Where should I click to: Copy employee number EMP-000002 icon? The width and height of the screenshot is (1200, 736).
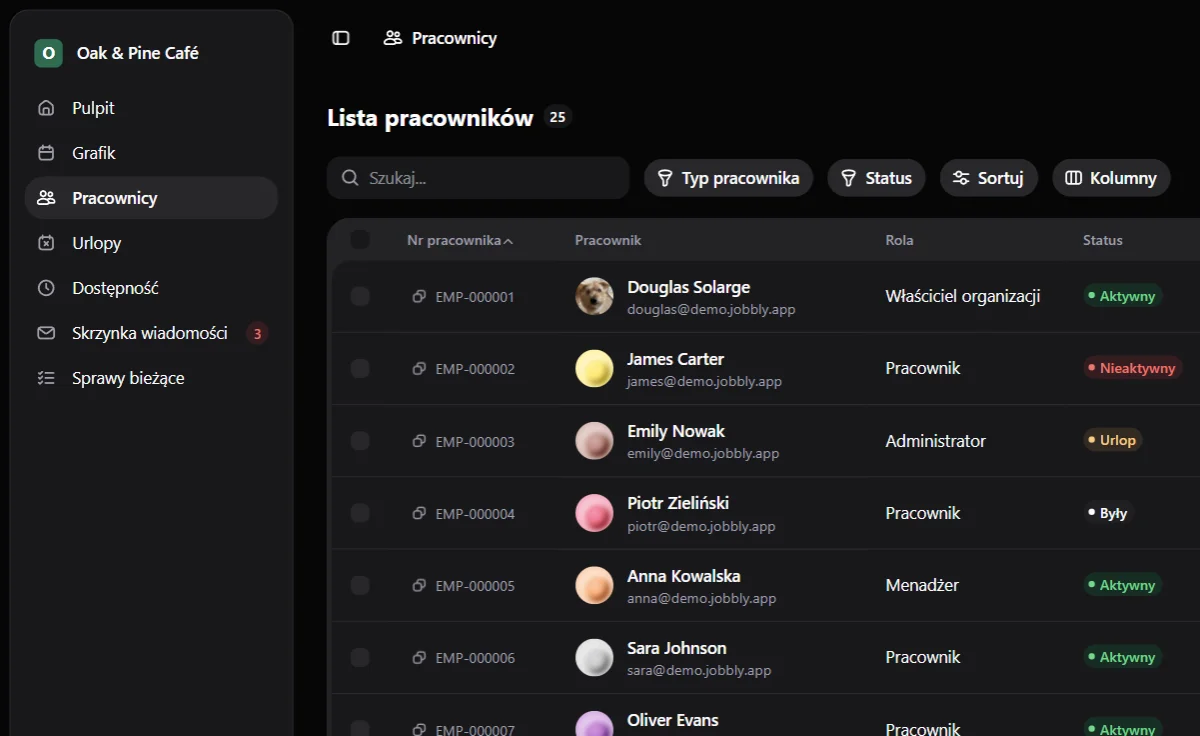pos(419,369)
